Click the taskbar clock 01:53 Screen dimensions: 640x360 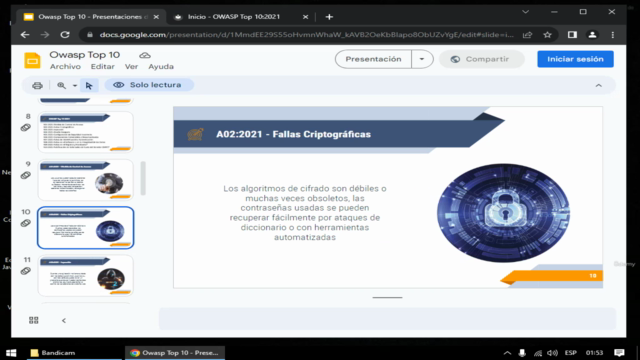click(594, 353)
